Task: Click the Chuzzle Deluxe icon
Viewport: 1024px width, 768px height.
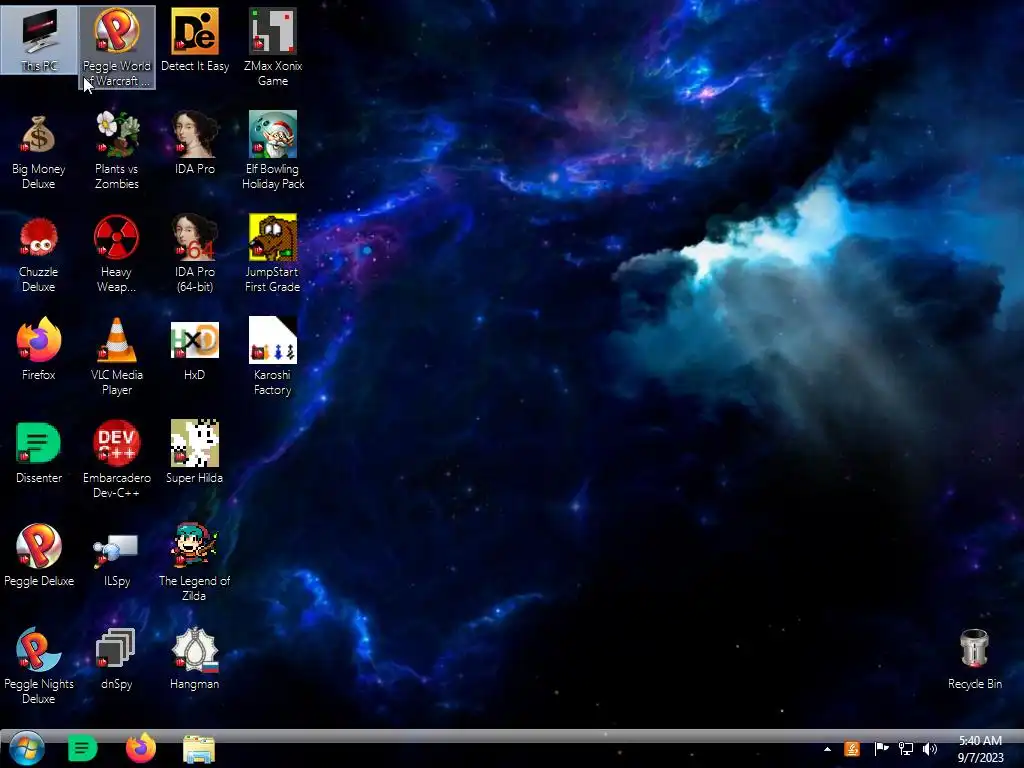Action: [x=39, y=254]
